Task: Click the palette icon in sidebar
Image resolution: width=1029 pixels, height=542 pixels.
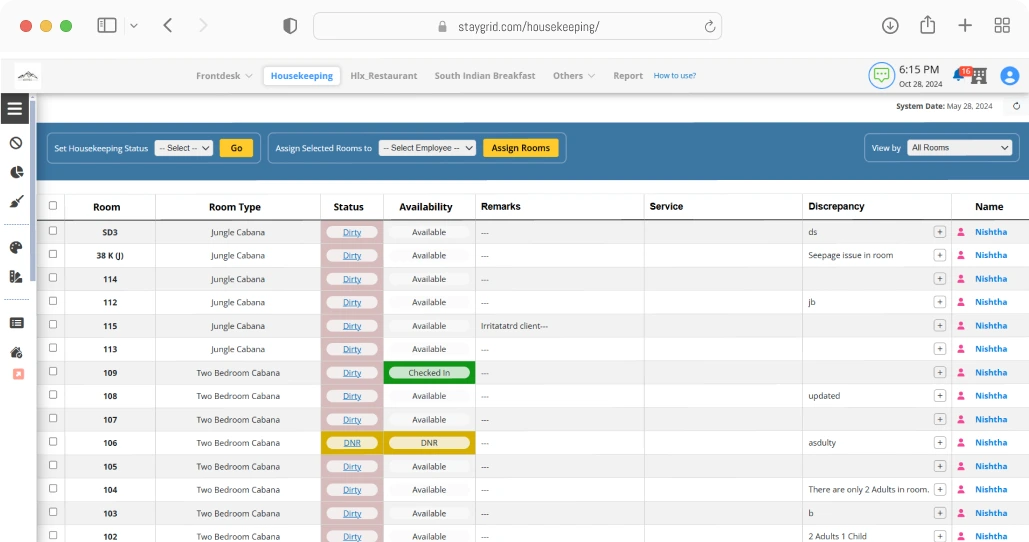Action: coord(16,247)
